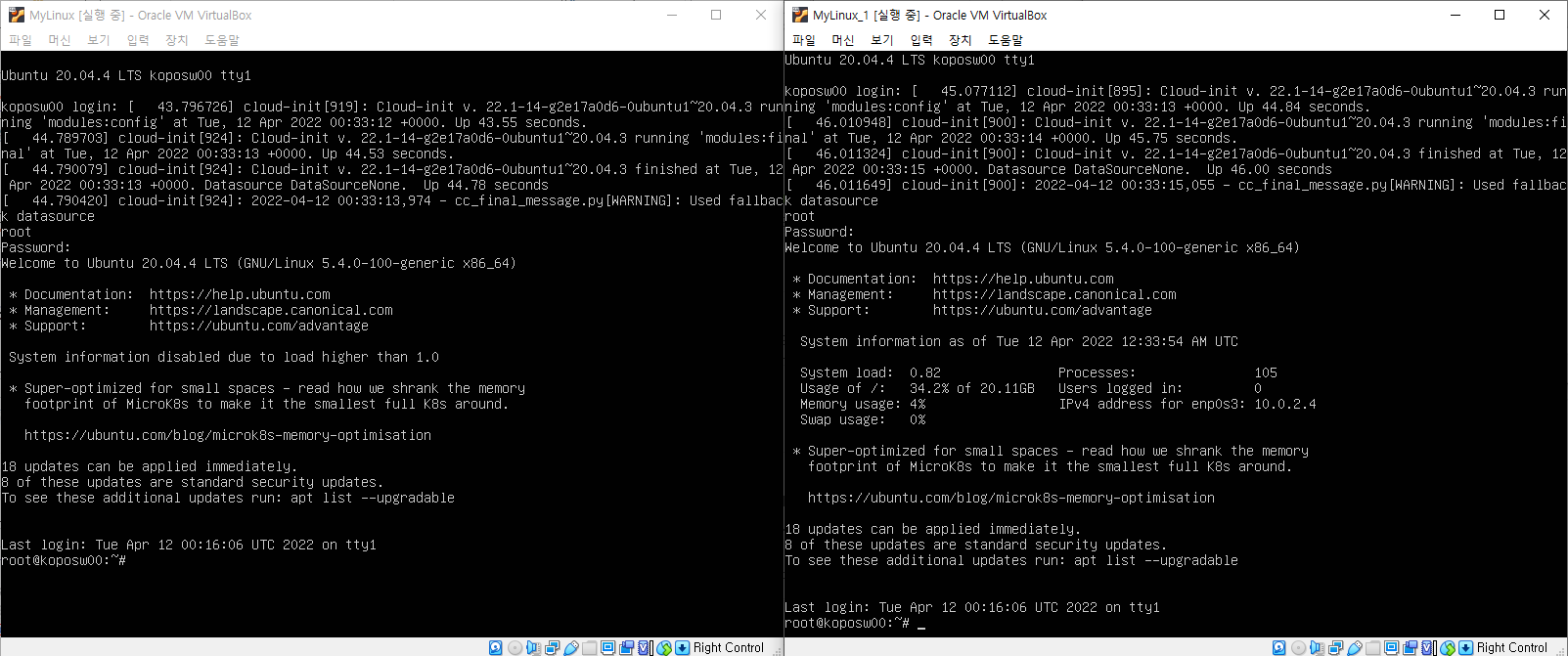Open 장치 menu in MyLinux_1 window
The height and width of the screenshot is (656, 1568).
click(x=961, y=40)
